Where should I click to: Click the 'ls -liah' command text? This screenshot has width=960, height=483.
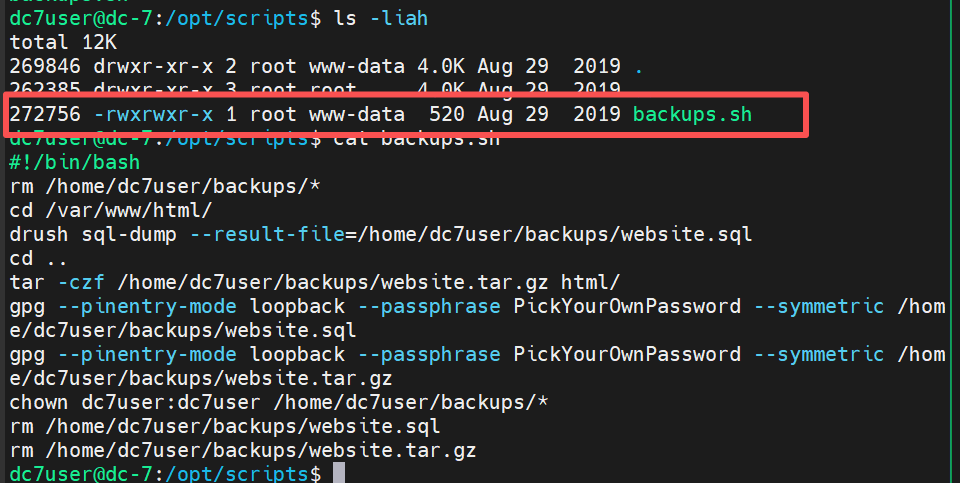pyautogui.click(x=381, y=18)
